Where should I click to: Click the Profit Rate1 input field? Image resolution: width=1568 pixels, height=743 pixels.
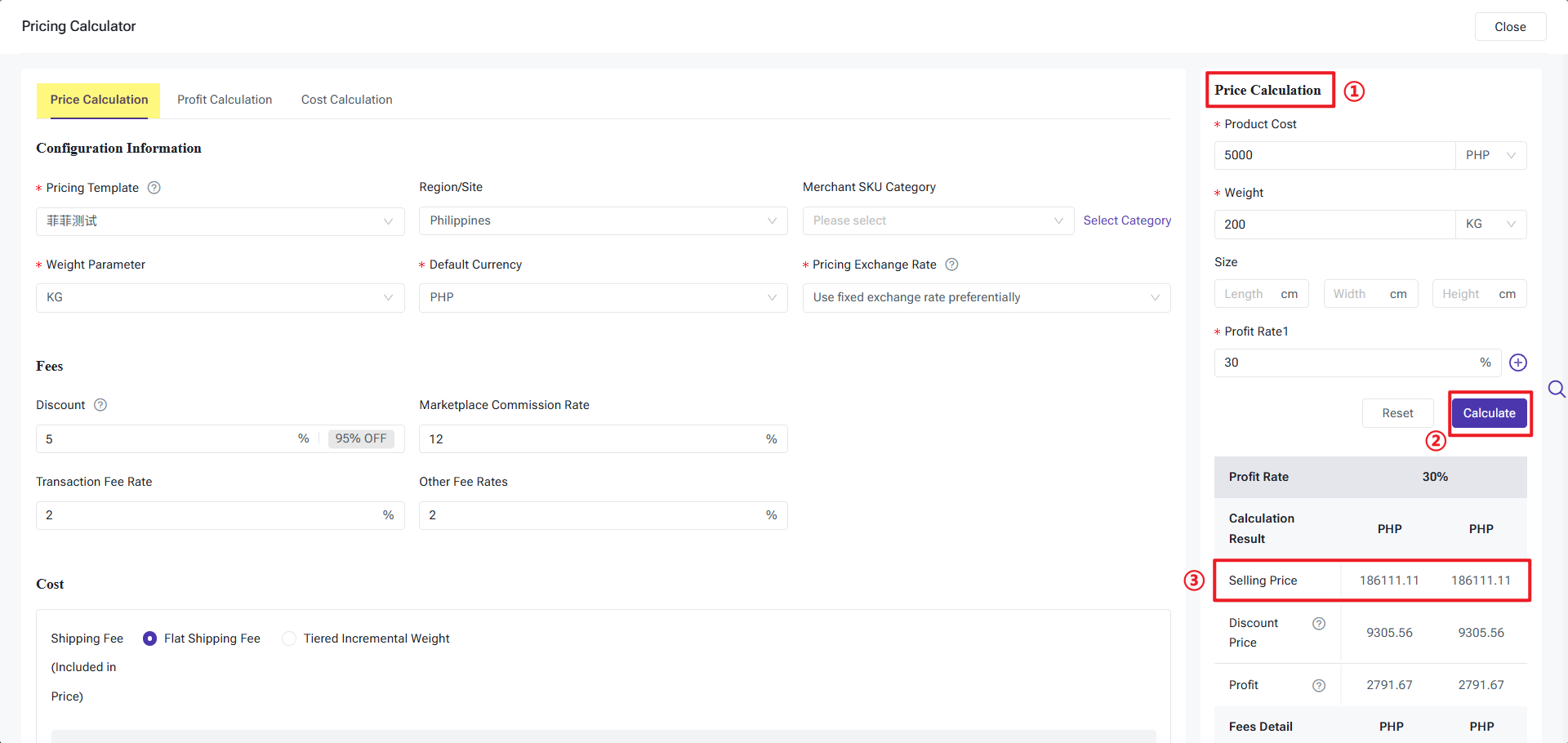1357,363
